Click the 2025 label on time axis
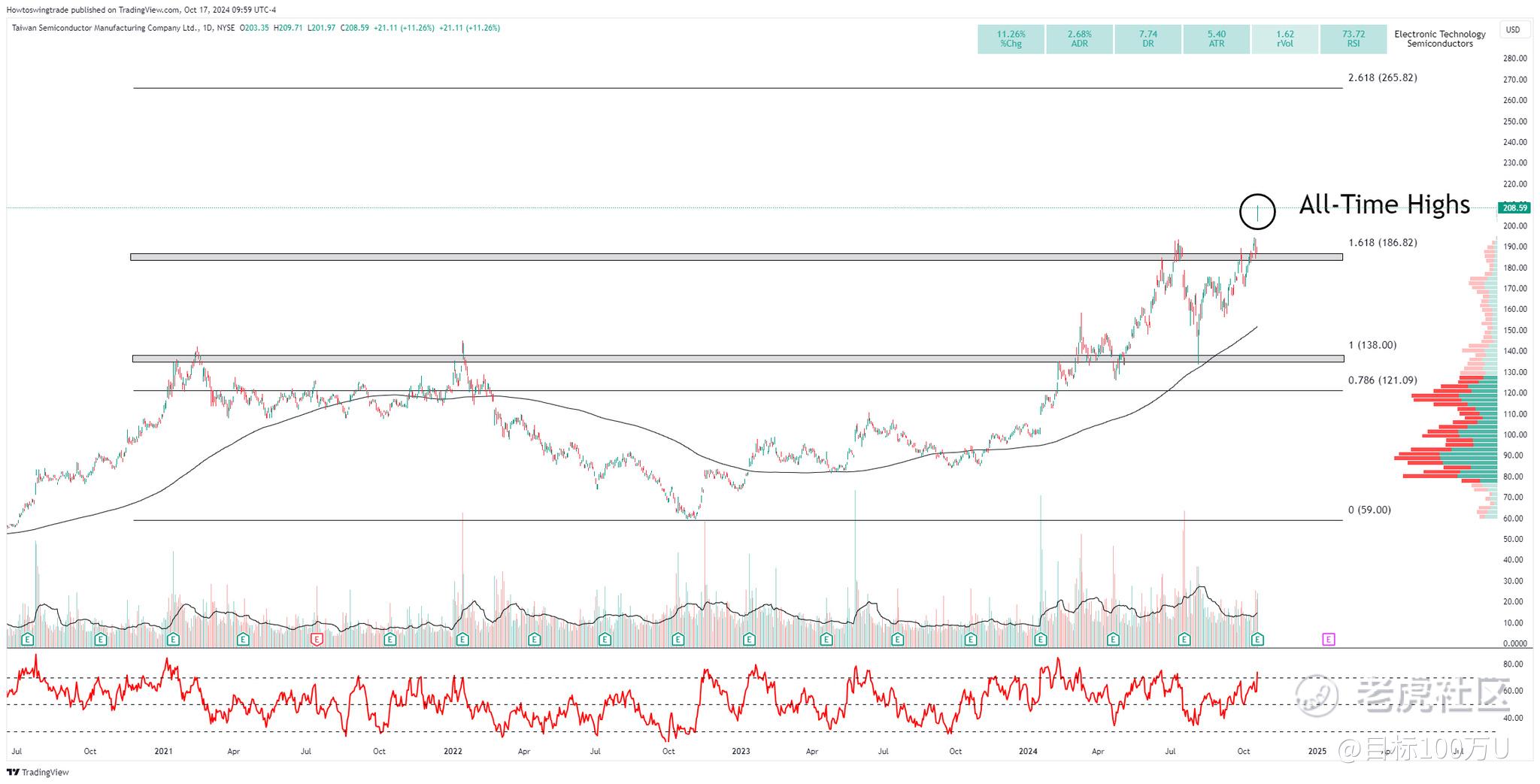Viewport: 1540px width, 784px height. (1317, 751)
